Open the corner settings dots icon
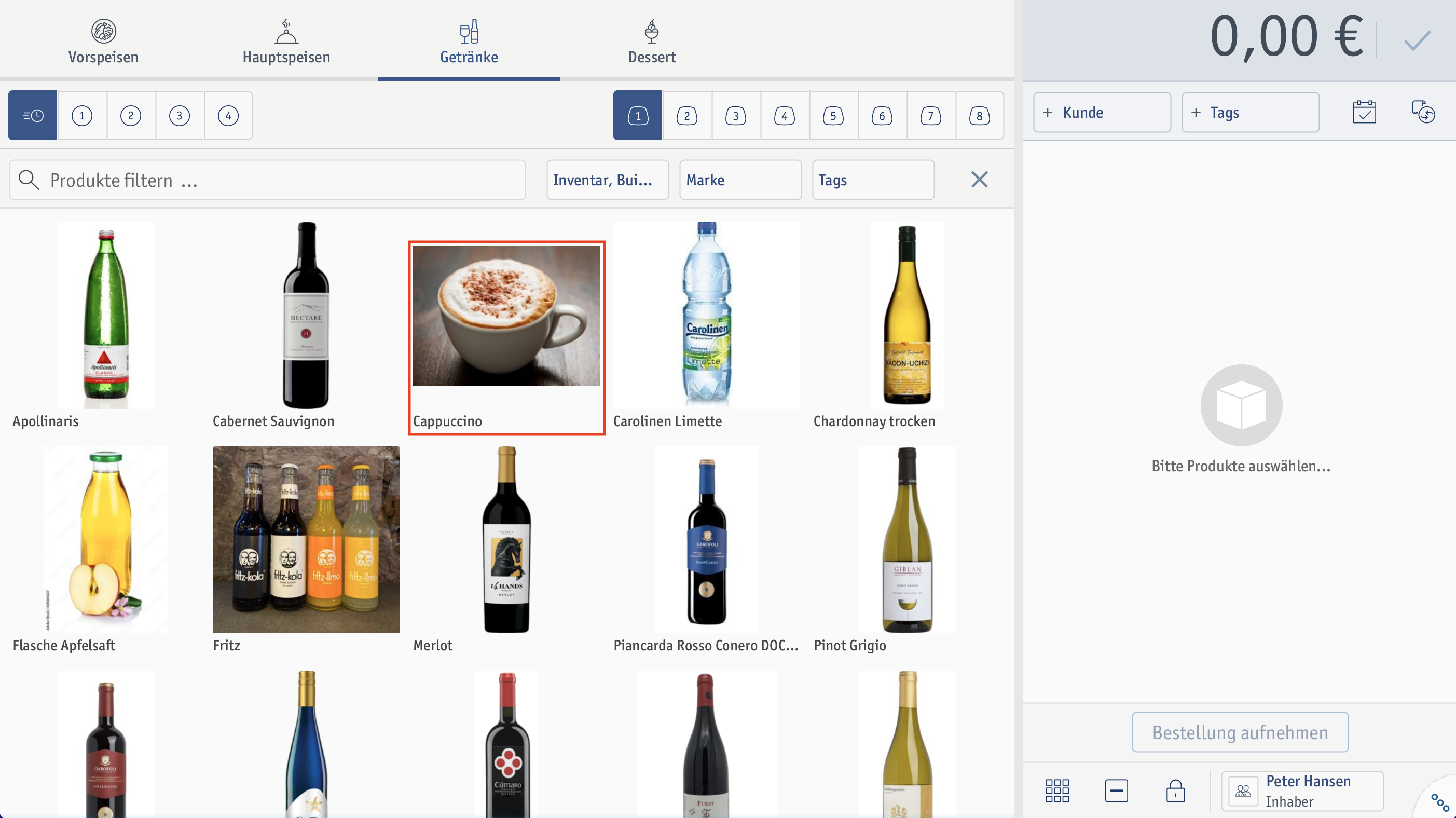 coord(1439,802)
